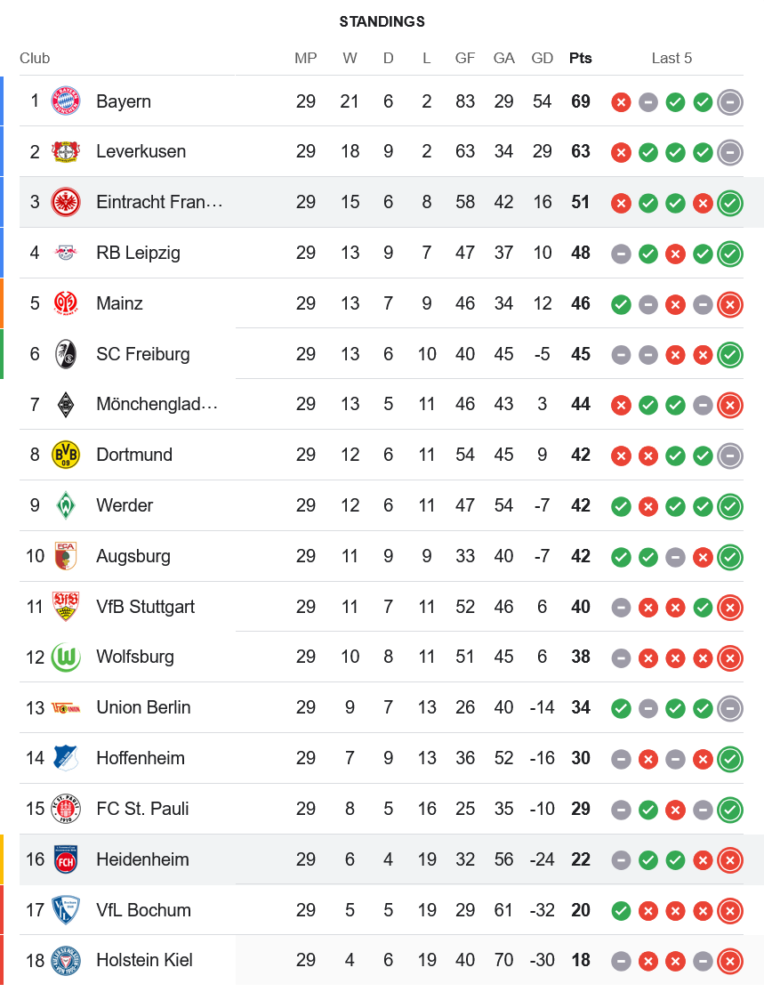Click Bayern's most recent draw result circle
Viewport: 764px width, 1000px height.
pyautogui.click(x=730, y=101)
